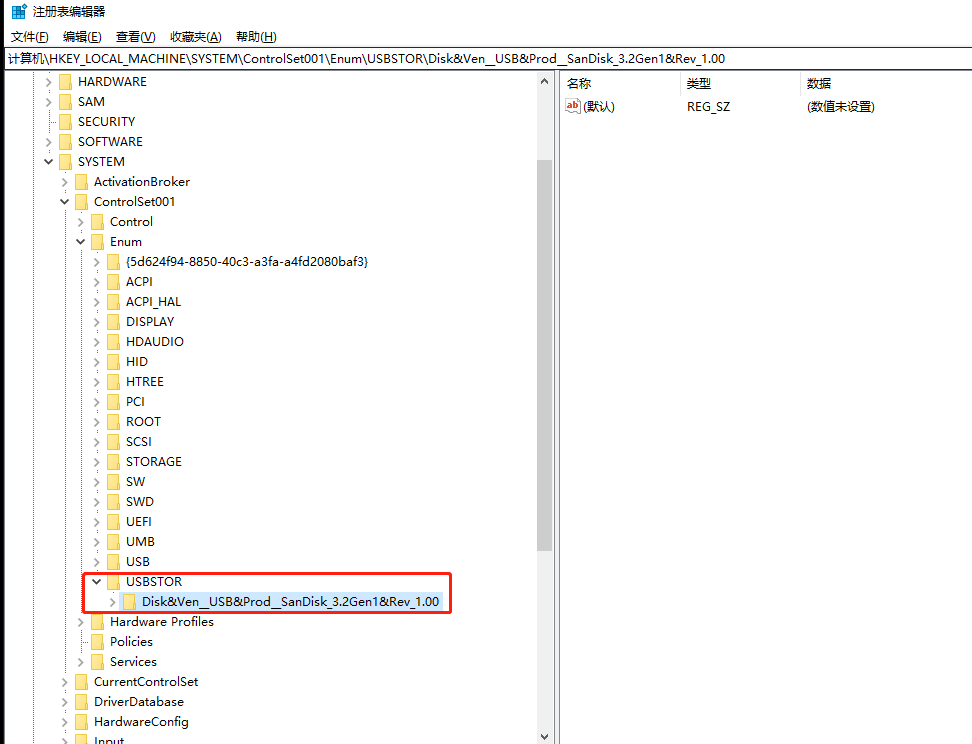The width and height of the screenshot is (972, 744).
Task: Open the 编辑(E) menu
Action: click(x=81, y=36)
